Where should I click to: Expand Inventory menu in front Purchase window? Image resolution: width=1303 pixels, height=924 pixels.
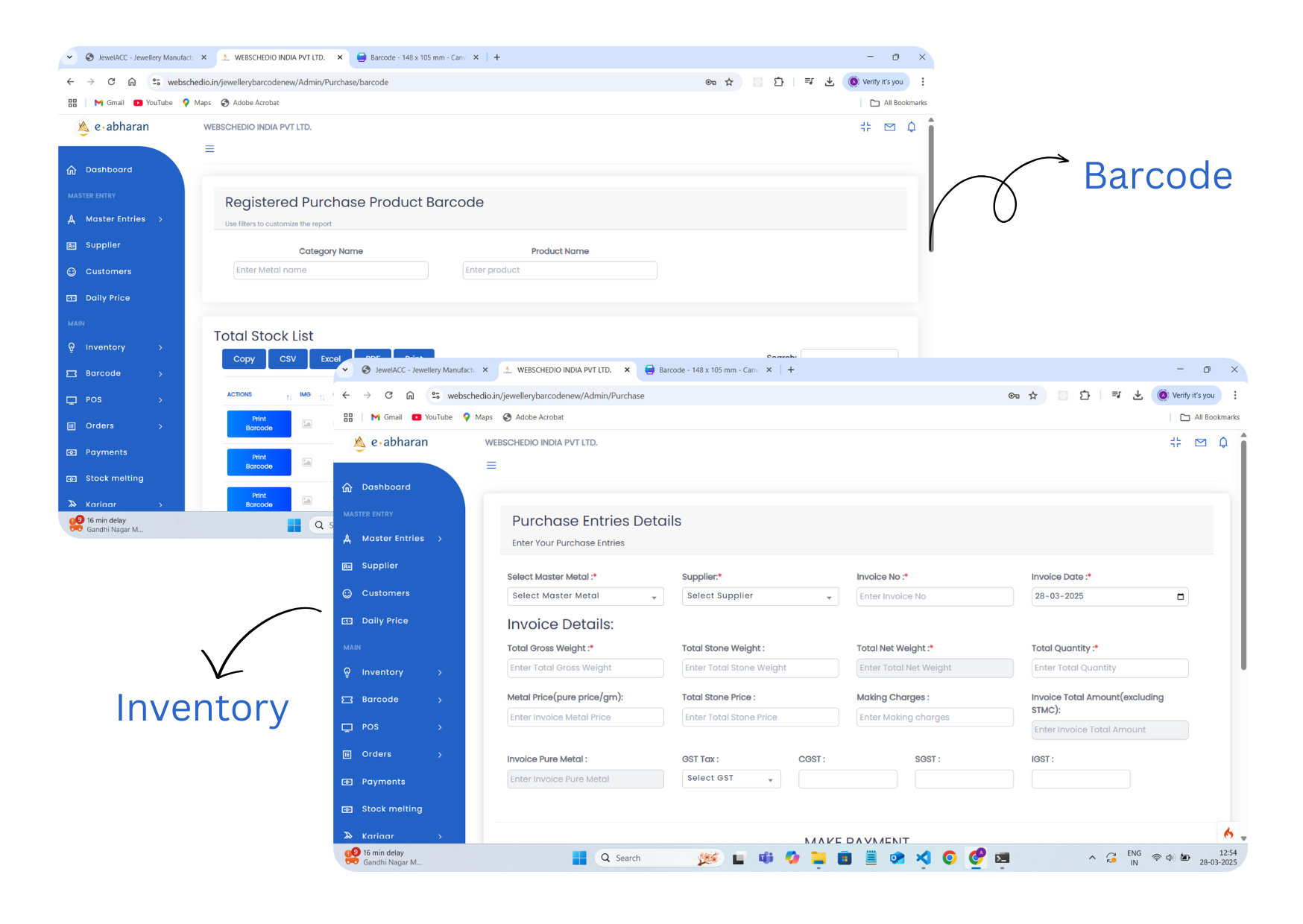point(393,672)
